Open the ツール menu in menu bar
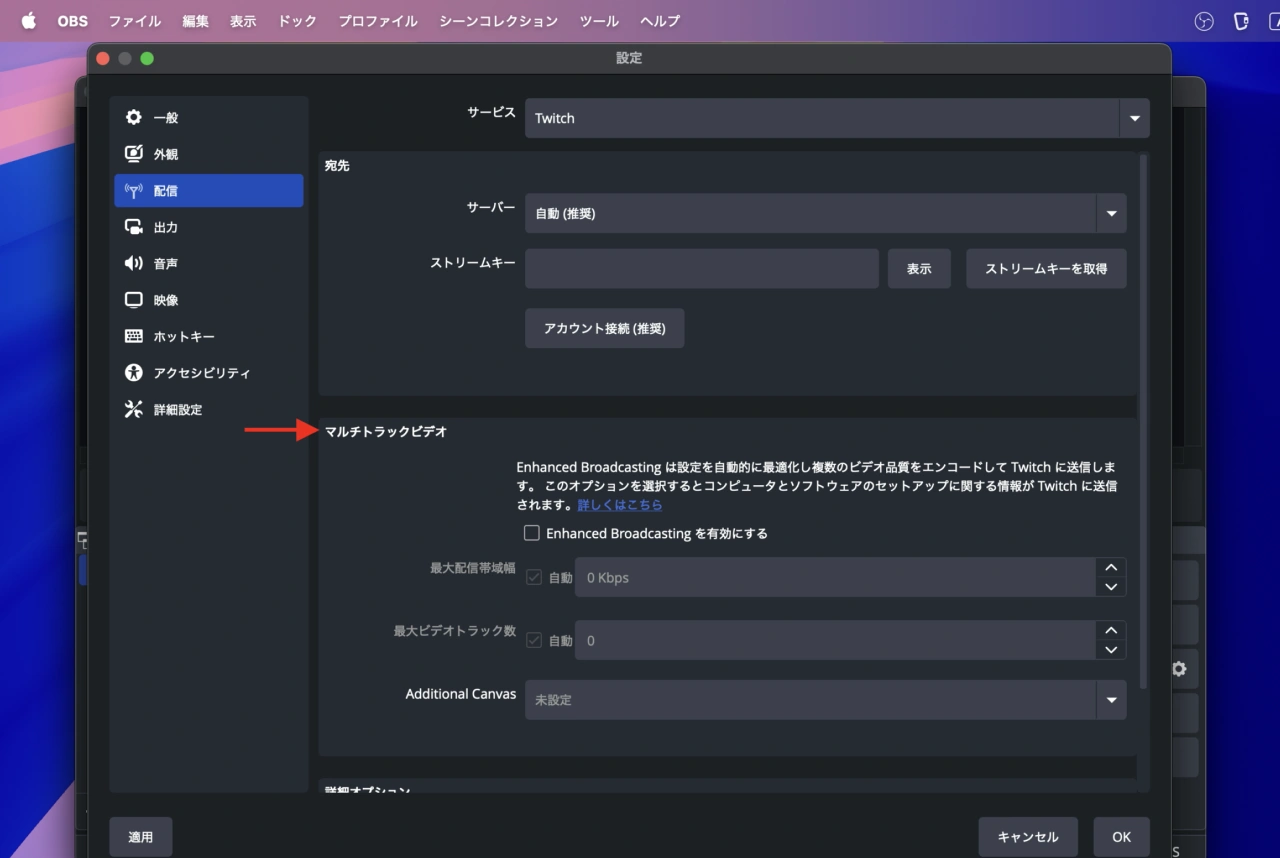1280x858 pixels. click(599, 21)
